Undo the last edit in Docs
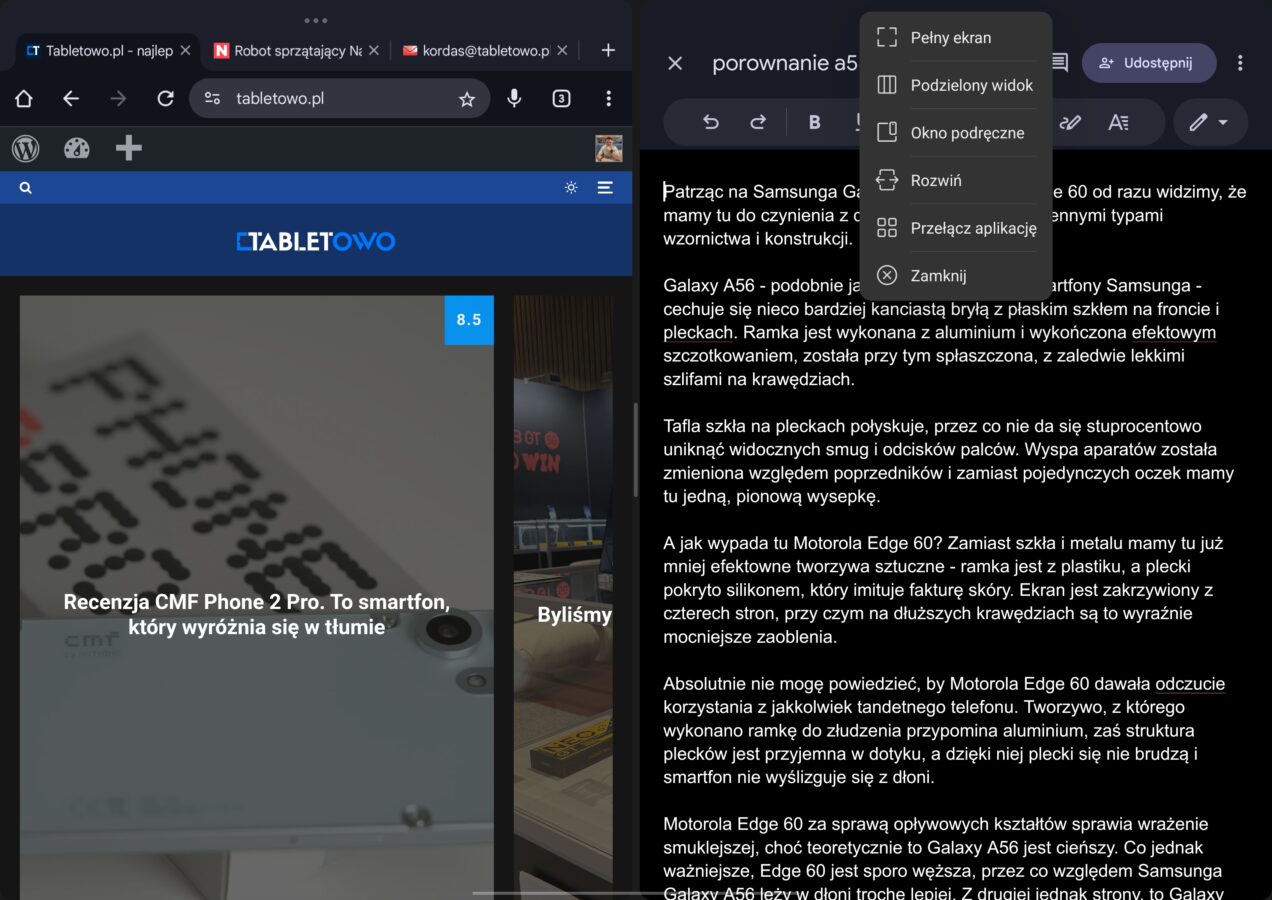The width and height of the screenshot is (1272, 900). [x=711, y=122]
